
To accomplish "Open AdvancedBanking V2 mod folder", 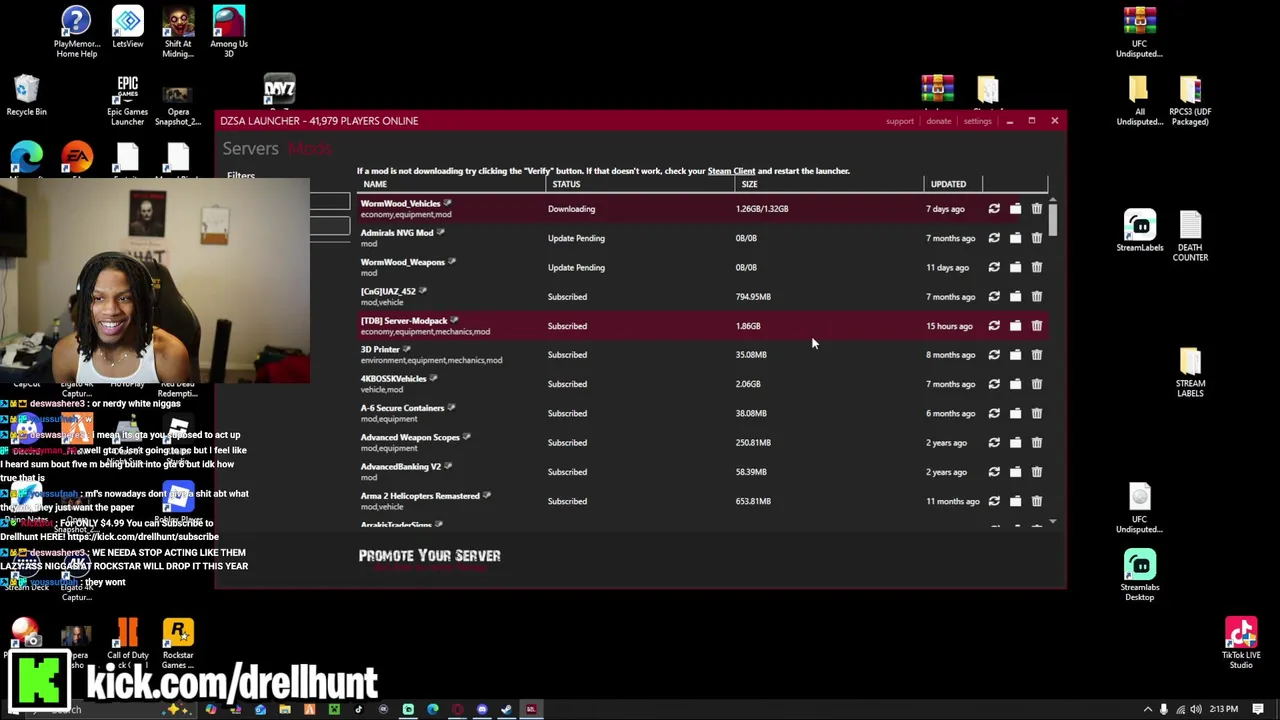I will tap(1015, 472).
